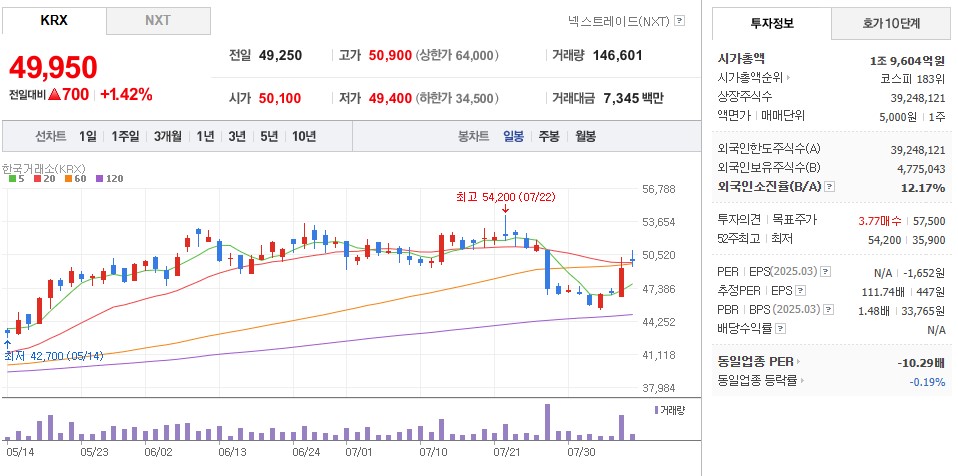Click the PBR value 1.48배
This screenshot has height=476, width=958.
tap(876, 310)
